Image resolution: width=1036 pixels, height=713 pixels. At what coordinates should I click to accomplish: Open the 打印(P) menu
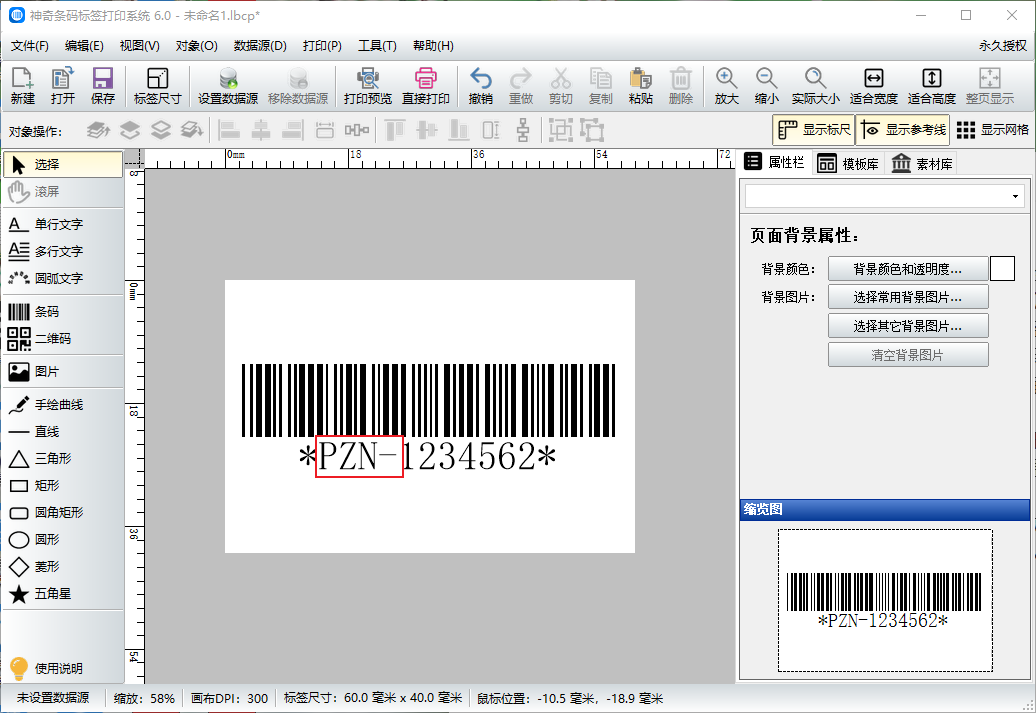322,46
